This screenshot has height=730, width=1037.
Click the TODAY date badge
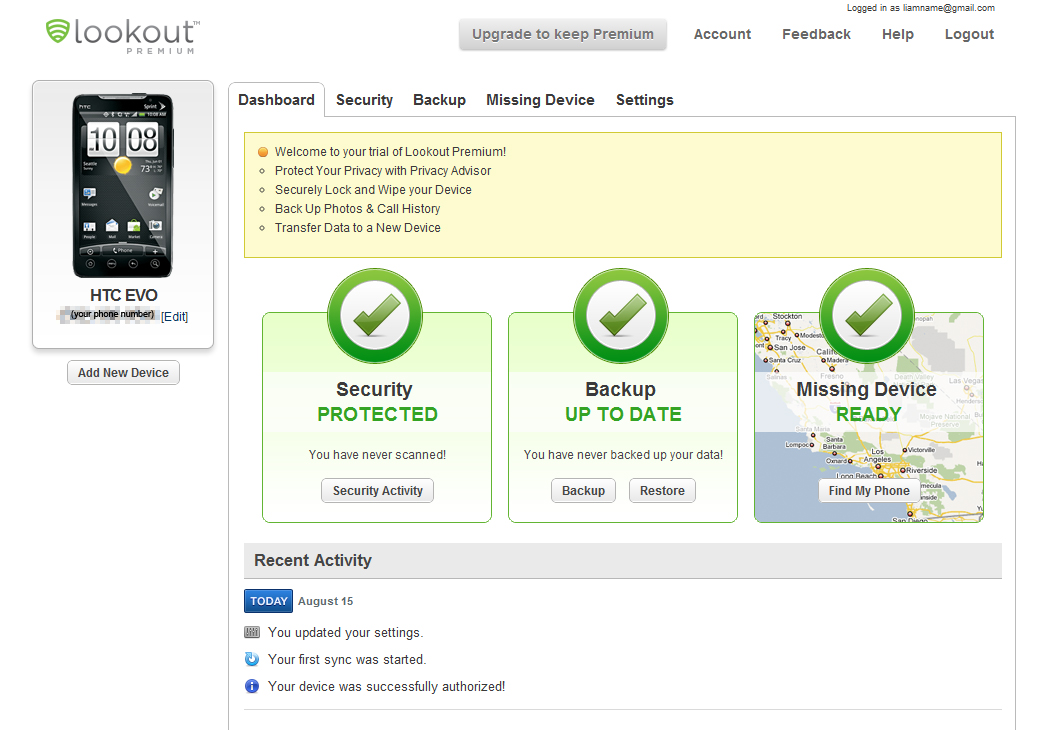click(269, 601)
